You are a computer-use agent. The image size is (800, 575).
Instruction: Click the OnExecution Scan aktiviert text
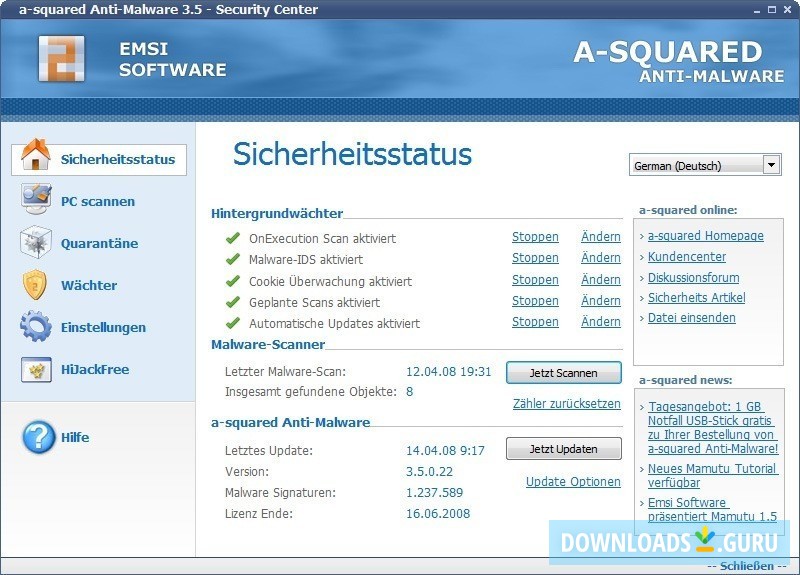point(322,238)
